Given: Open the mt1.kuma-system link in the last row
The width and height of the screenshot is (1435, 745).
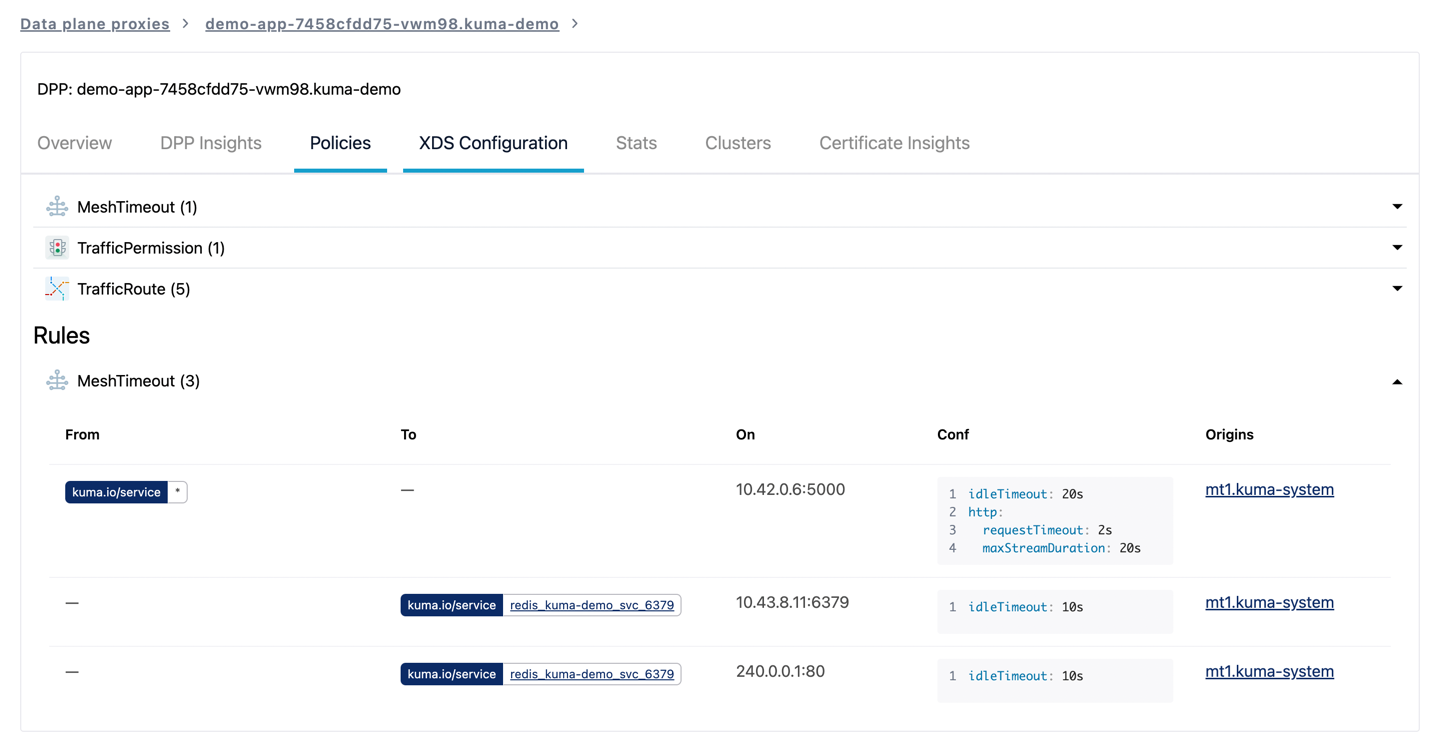Looking at the screenshot, I should tap(1269, 671).
